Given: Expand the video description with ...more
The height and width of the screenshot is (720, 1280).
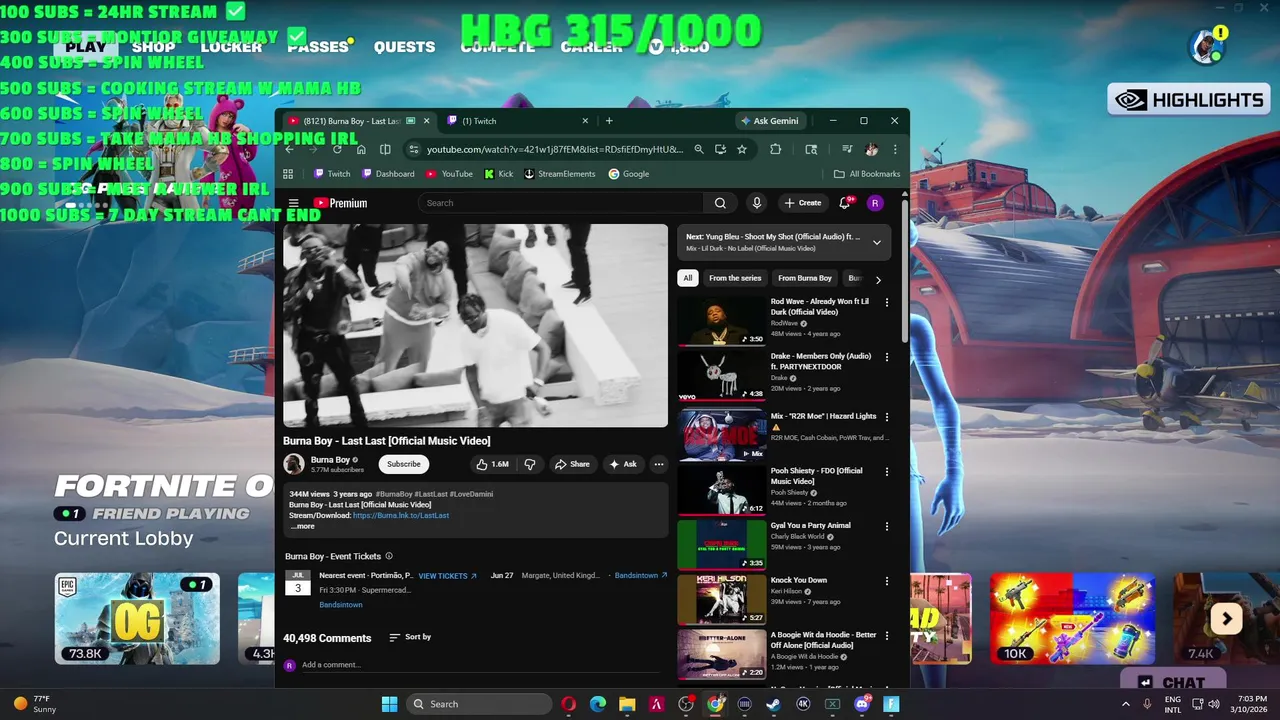Looking at the screenshot, I should point(302,526).
